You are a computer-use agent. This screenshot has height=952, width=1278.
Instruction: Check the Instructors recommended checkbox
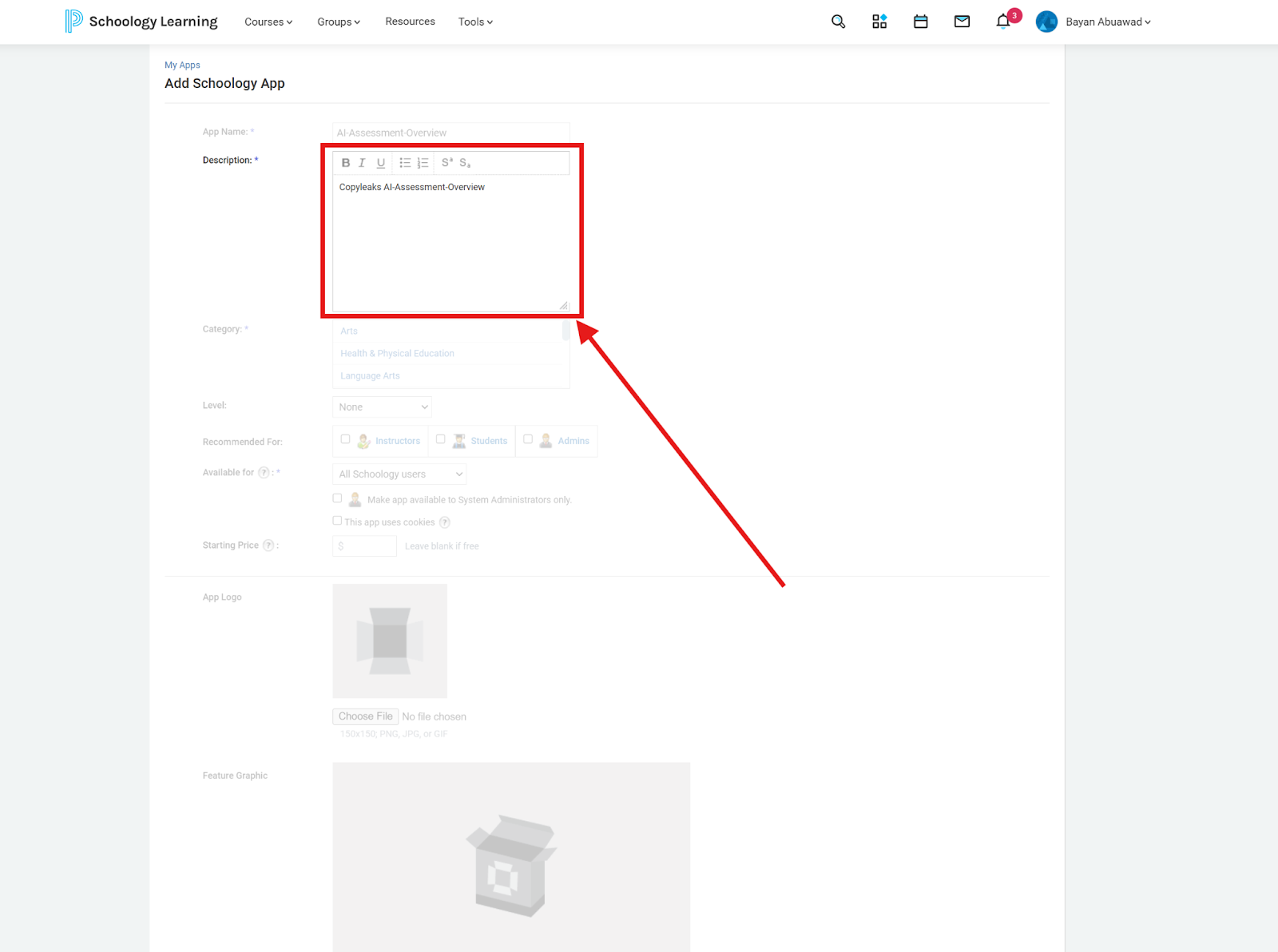(x=345, y=439)
